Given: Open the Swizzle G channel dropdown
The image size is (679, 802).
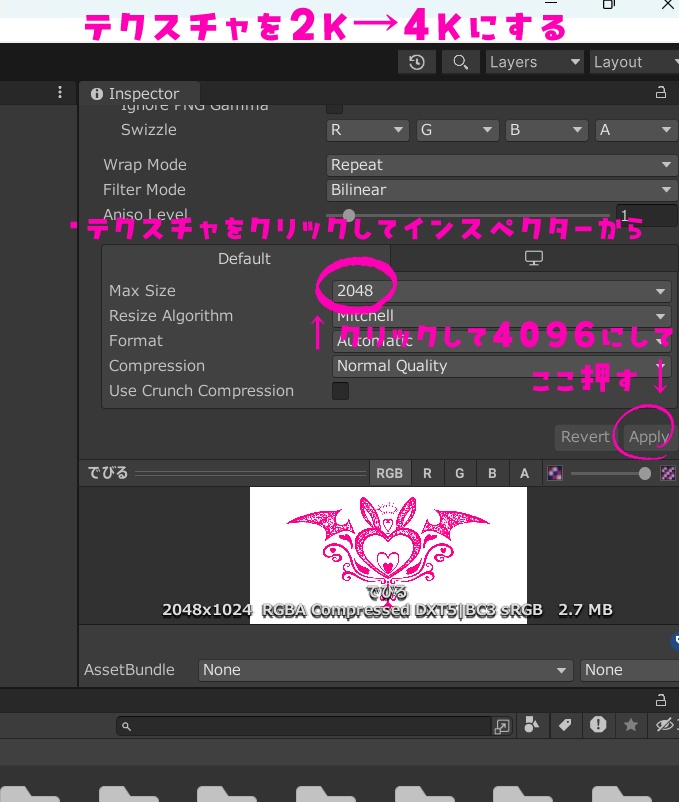Looking at the screenshot, I should tap(457, 130).
